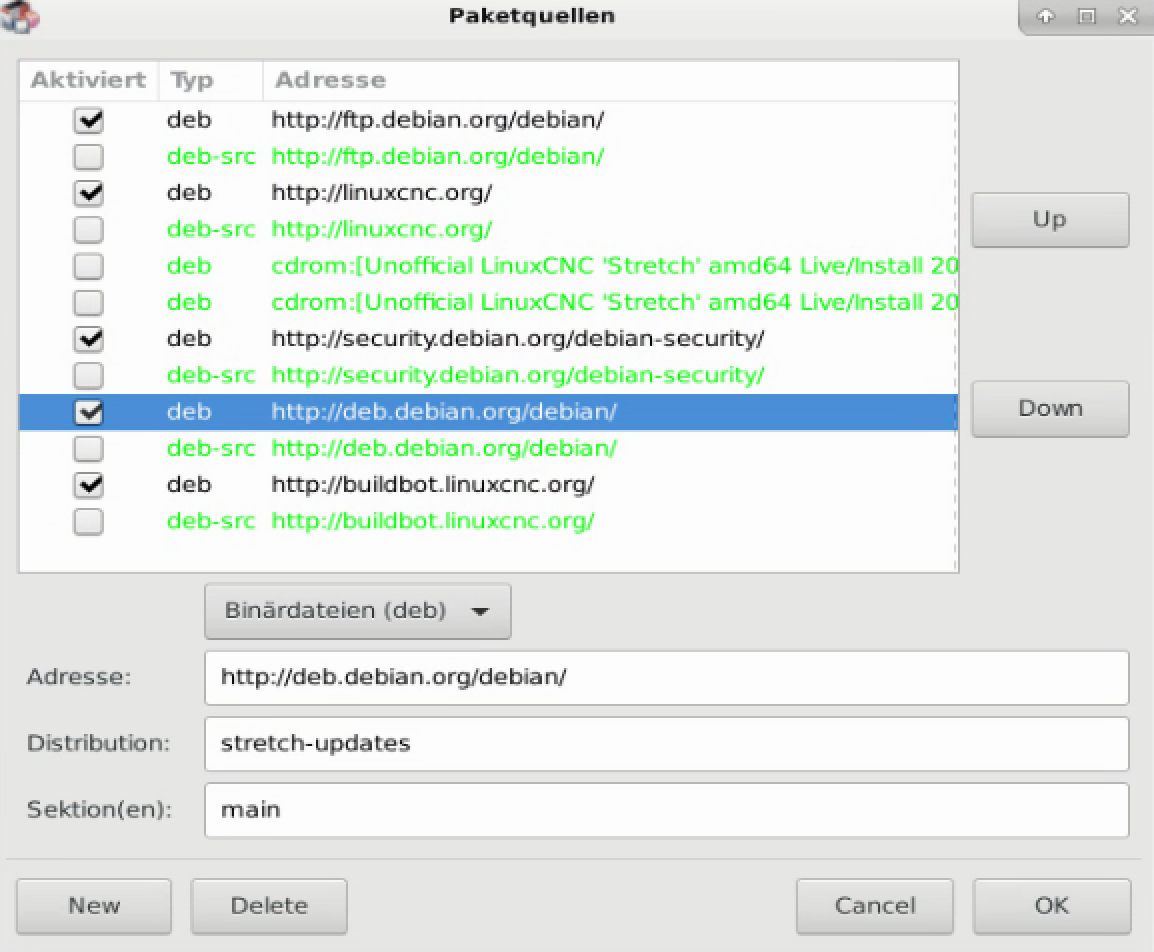Click the 'Paketquellen' window title

click(x=532, y=15)
